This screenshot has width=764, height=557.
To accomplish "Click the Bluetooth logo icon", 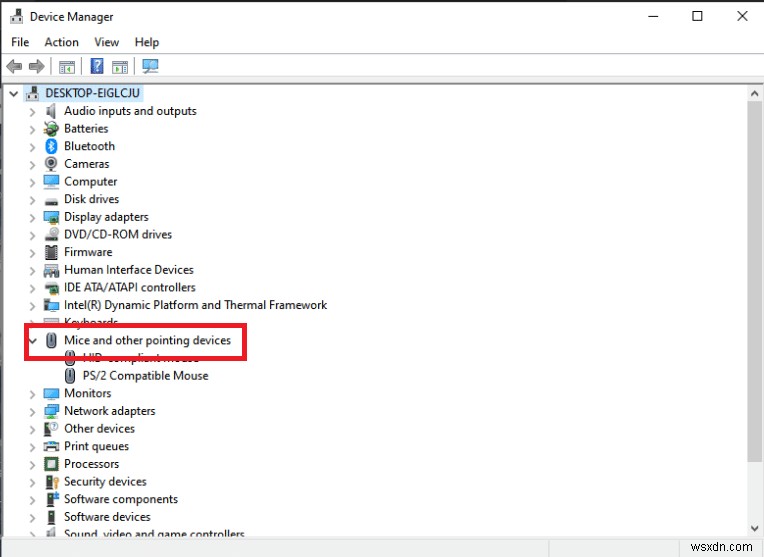I will [x=51, y=146].
